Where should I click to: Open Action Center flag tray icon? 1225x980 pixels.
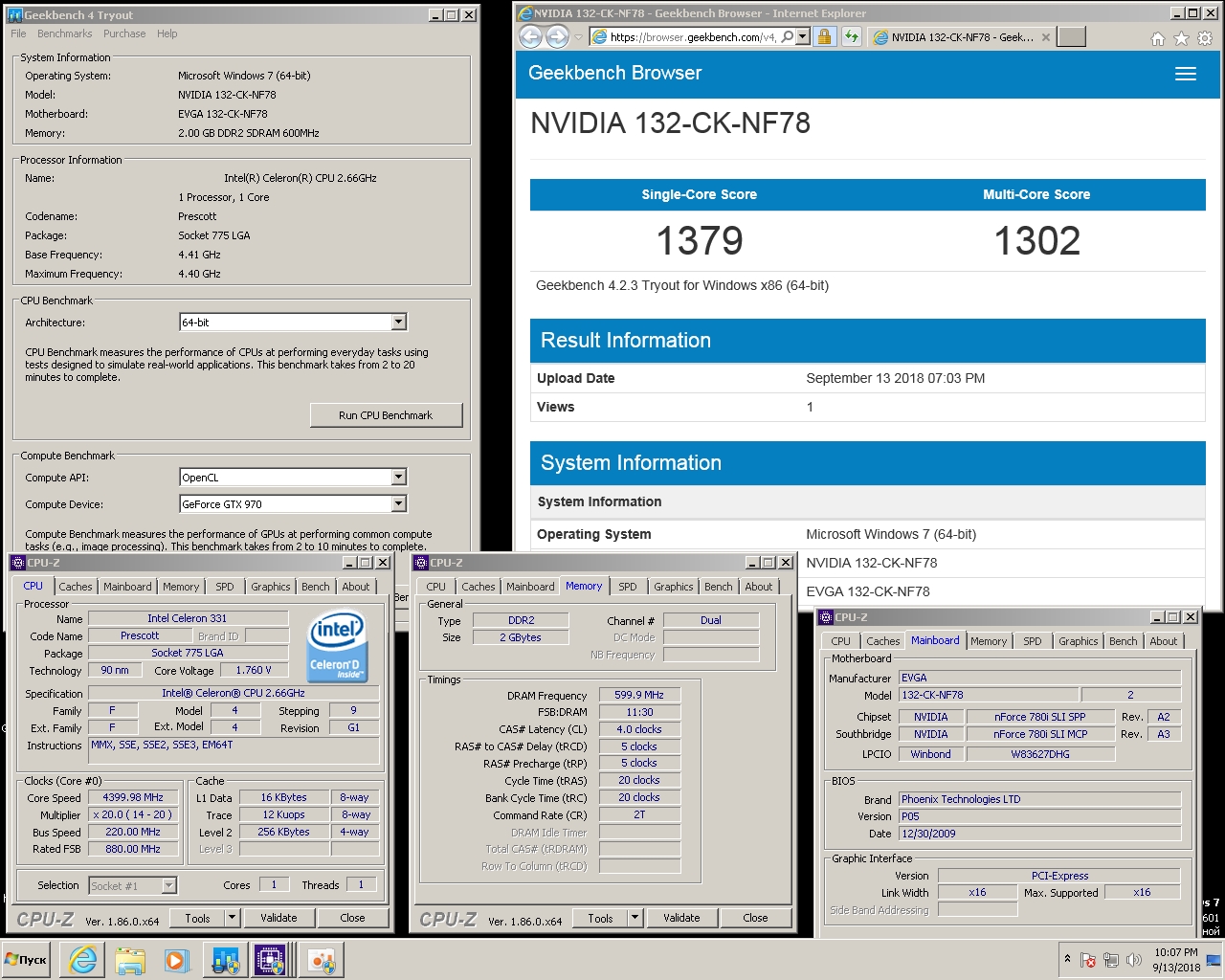pos(1088,960)
